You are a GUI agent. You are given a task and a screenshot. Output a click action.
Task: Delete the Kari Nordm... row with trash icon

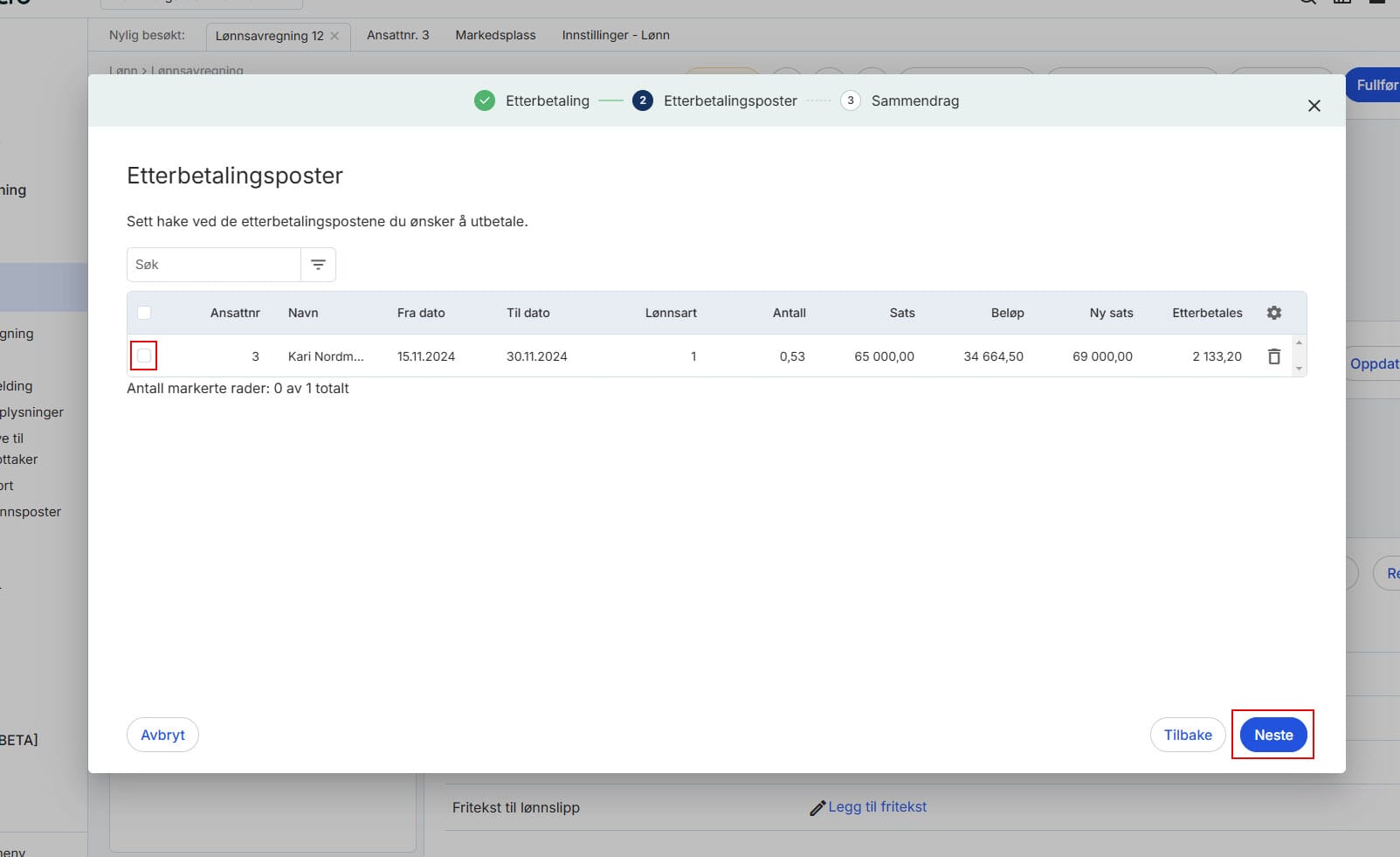(x=1274, y=356)
